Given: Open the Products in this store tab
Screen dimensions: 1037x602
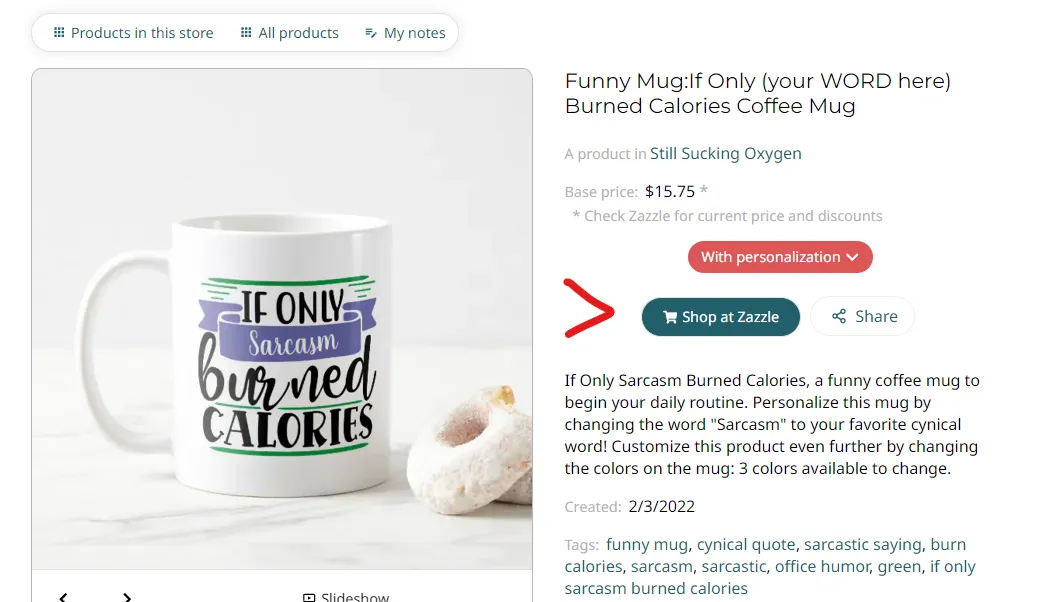Looking at the screenshot, I should pos(134,33).
